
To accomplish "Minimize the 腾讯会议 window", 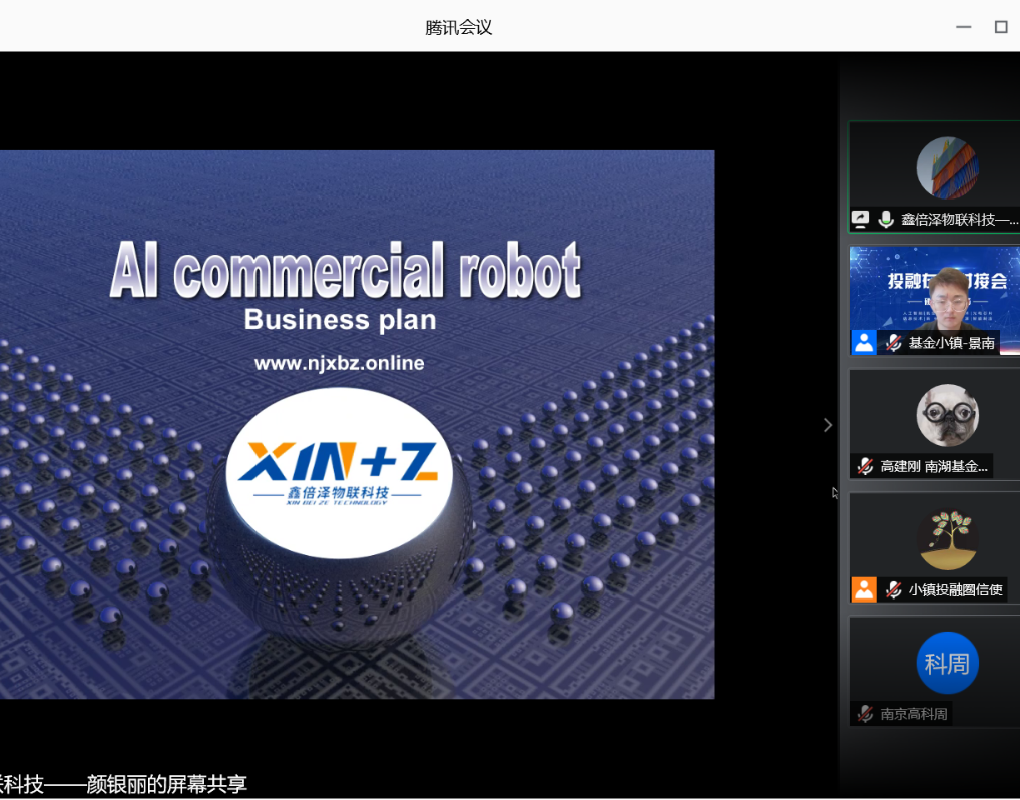I will pos(963,27).
